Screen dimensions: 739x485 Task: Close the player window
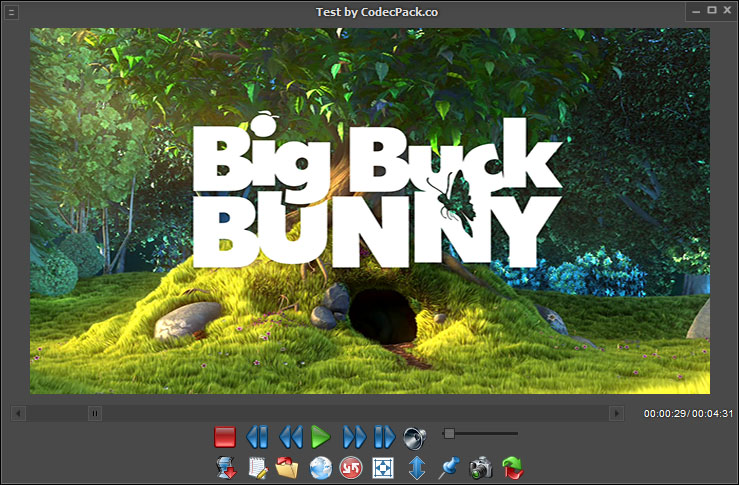pyautogui.click(x=727, y=10)
